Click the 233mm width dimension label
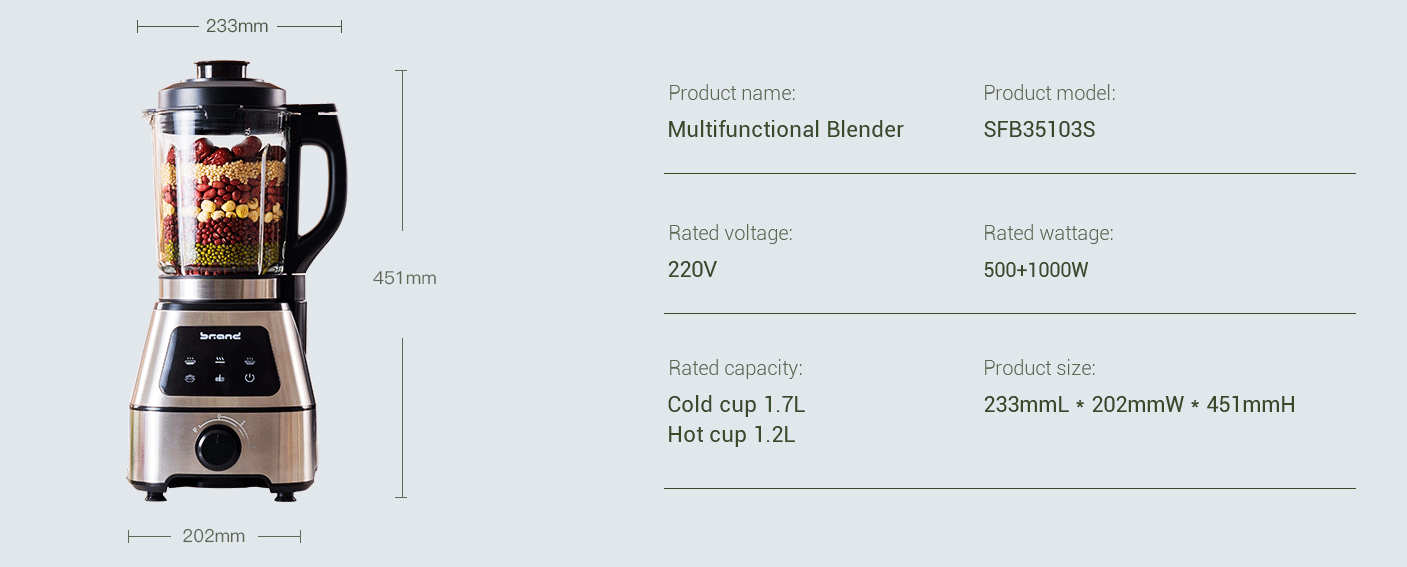 click(237, 26)
